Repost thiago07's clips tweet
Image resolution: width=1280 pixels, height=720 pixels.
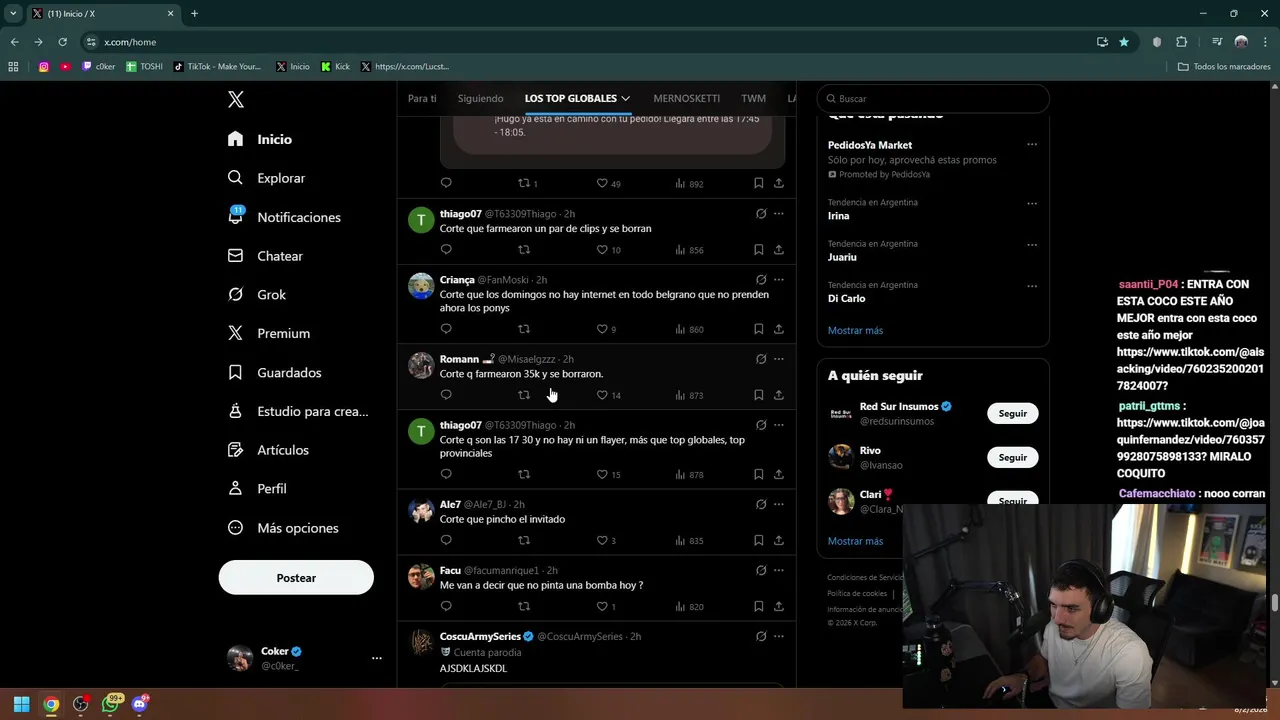(x=524, y=250)
